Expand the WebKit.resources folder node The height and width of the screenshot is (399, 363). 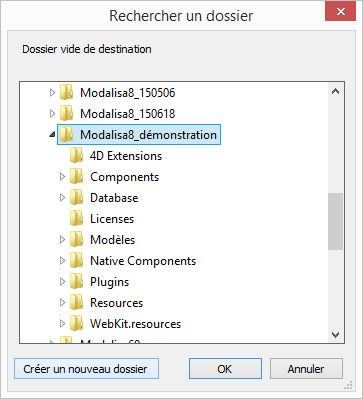tap(62, 324)
